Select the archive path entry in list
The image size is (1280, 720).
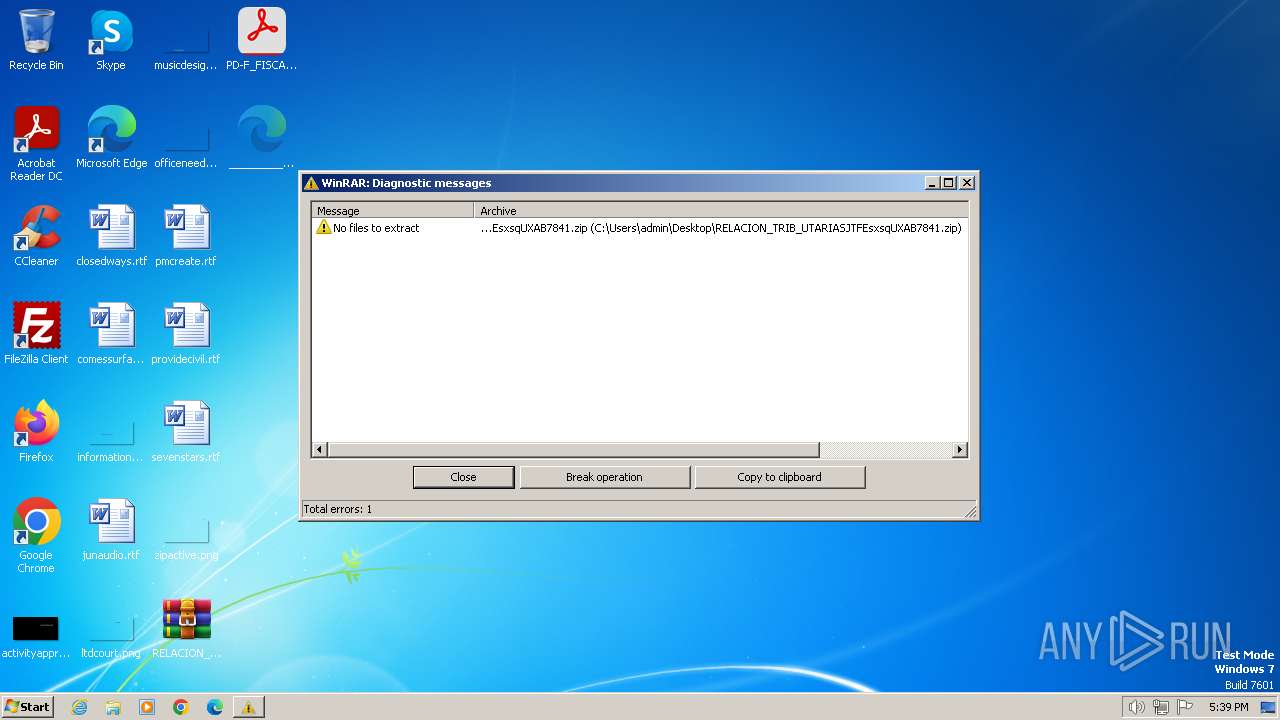coord(720,228)
